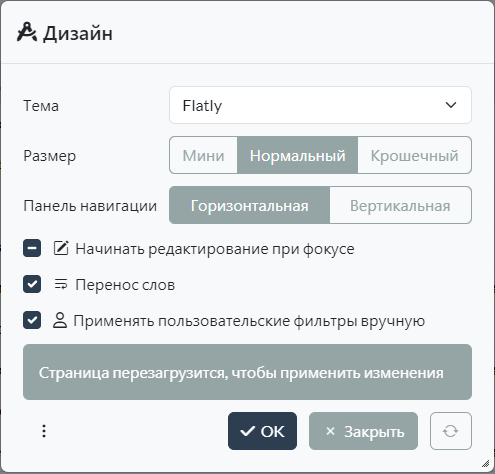Image resolution: width=495 pixels, height=474 pixels.
Task: Click the design compass icon in header
Action: tap(27, 32)
